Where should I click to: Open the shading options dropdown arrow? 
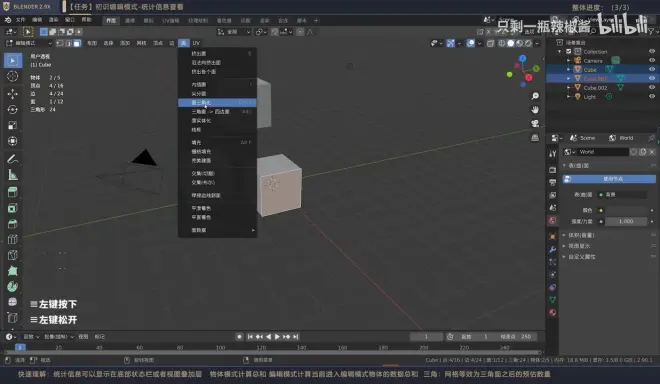click(537, 43)
